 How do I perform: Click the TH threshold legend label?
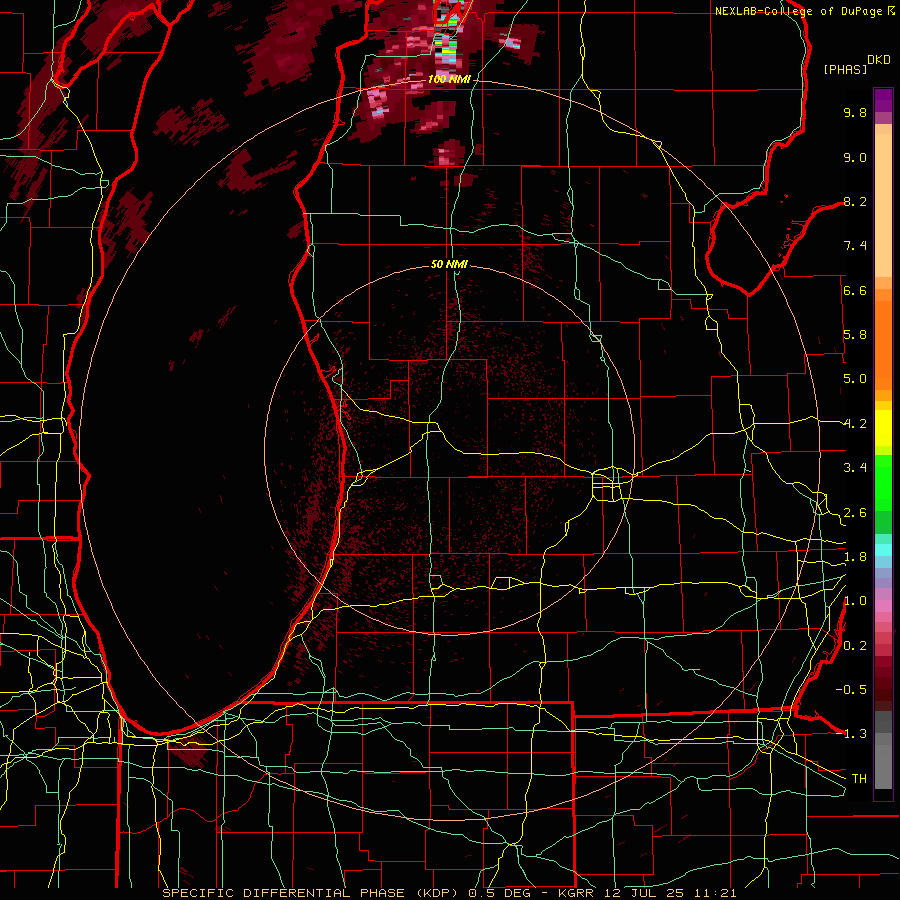click(859, 779)
